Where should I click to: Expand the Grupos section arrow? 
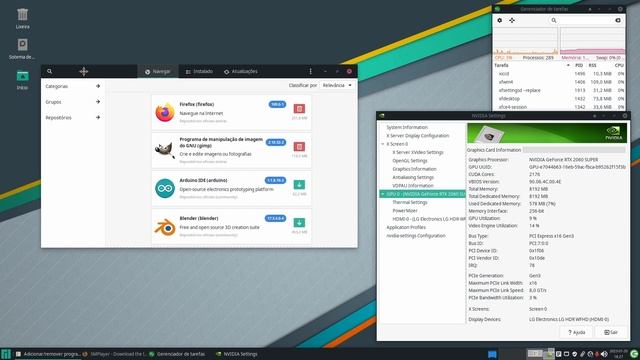tap(98, 102)
